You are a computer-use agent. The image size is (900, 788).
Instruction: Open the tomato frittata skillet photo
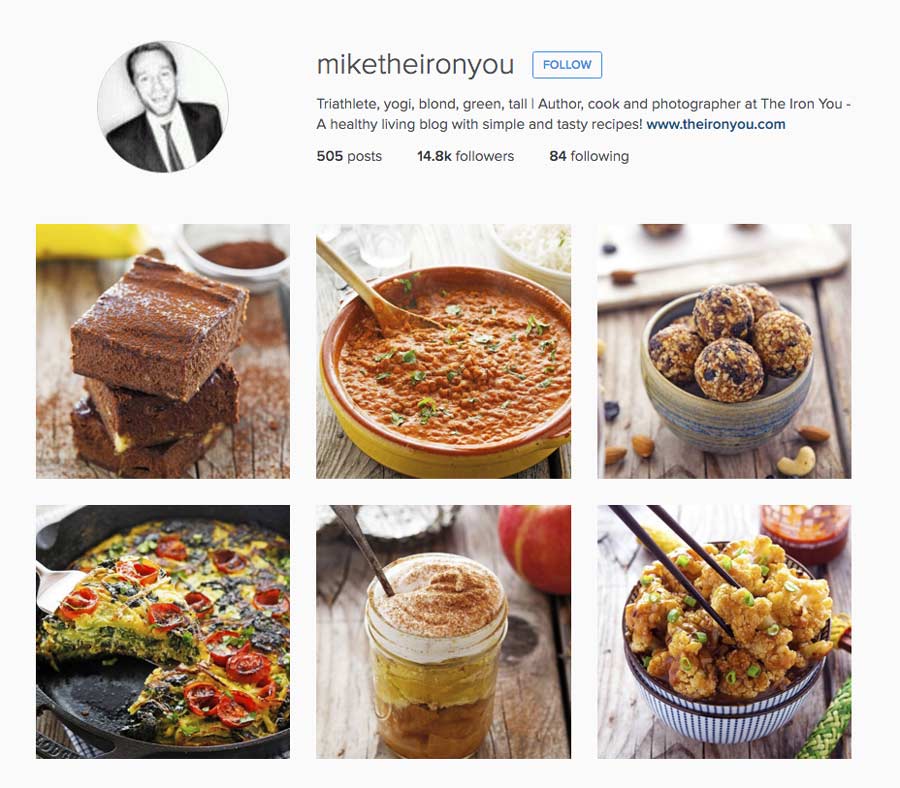[163, 632]
